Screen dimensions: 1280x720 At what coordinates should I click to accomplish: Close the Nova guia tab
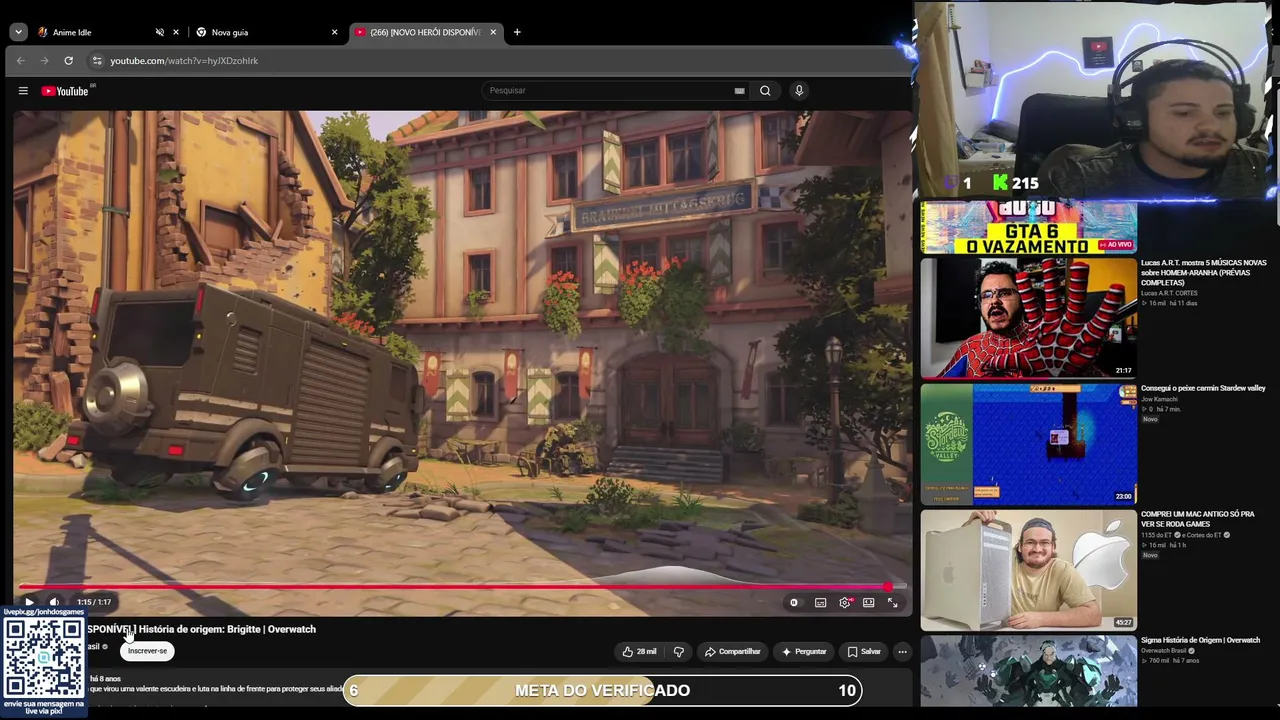click(x=334, y=32)
